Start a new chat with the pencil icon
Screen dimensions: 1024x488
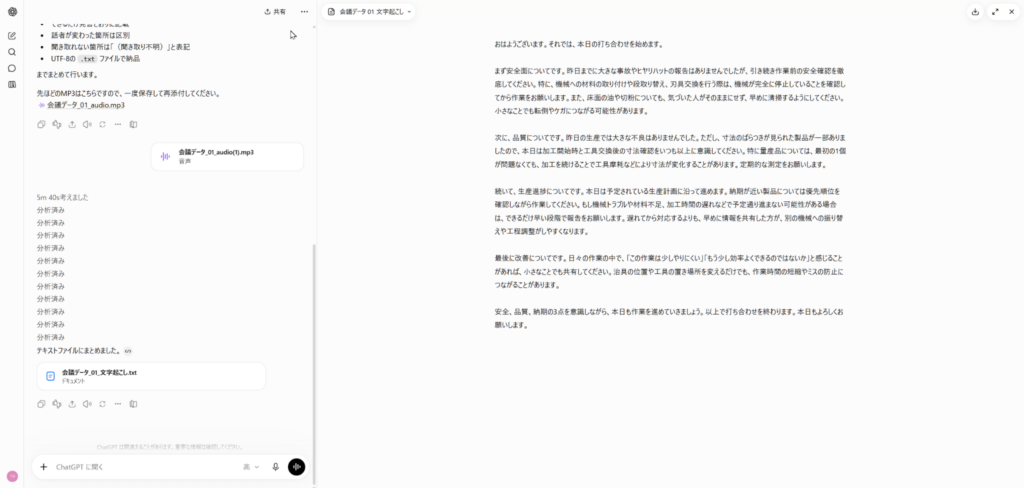point(12,36)
